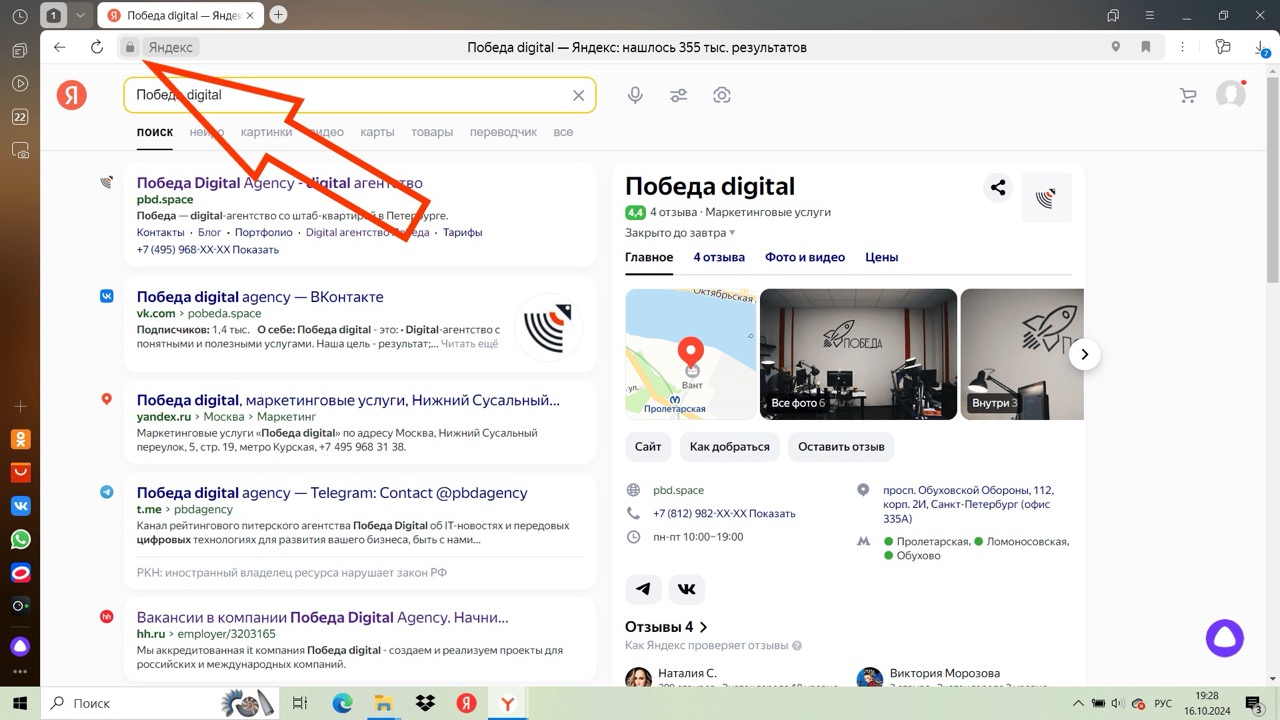Open the password manager key icon

click(1222, 47)
